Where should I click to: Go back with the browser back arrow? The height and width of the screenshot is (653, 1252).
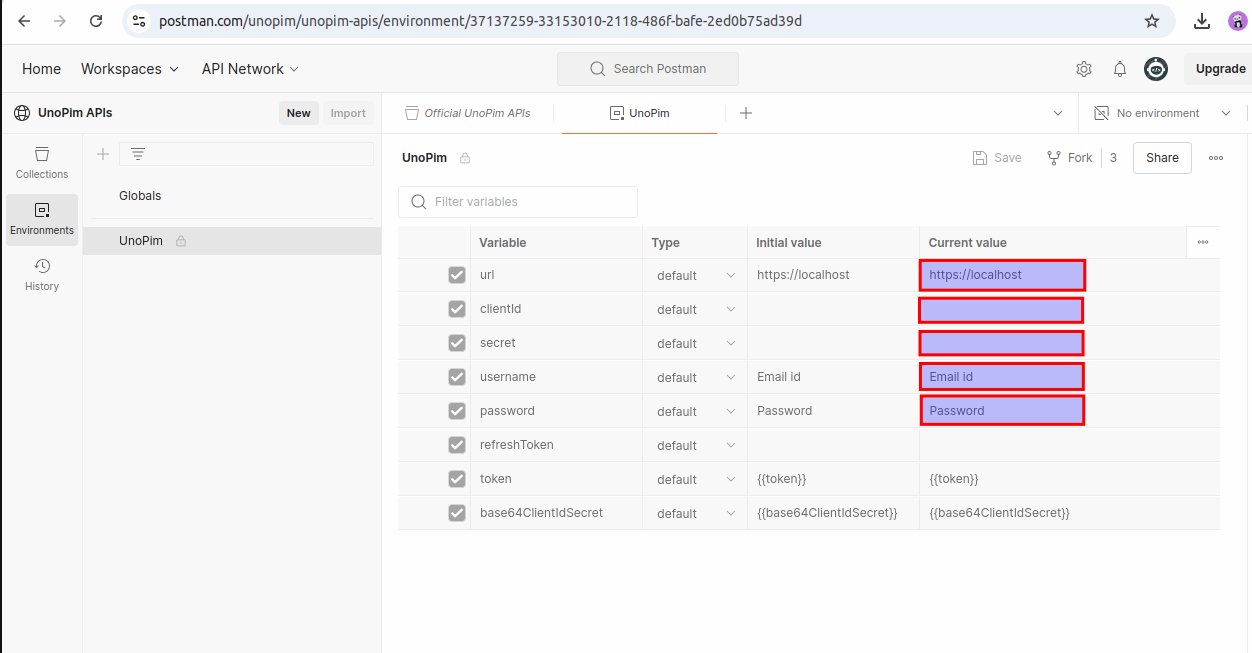[25, 21]
